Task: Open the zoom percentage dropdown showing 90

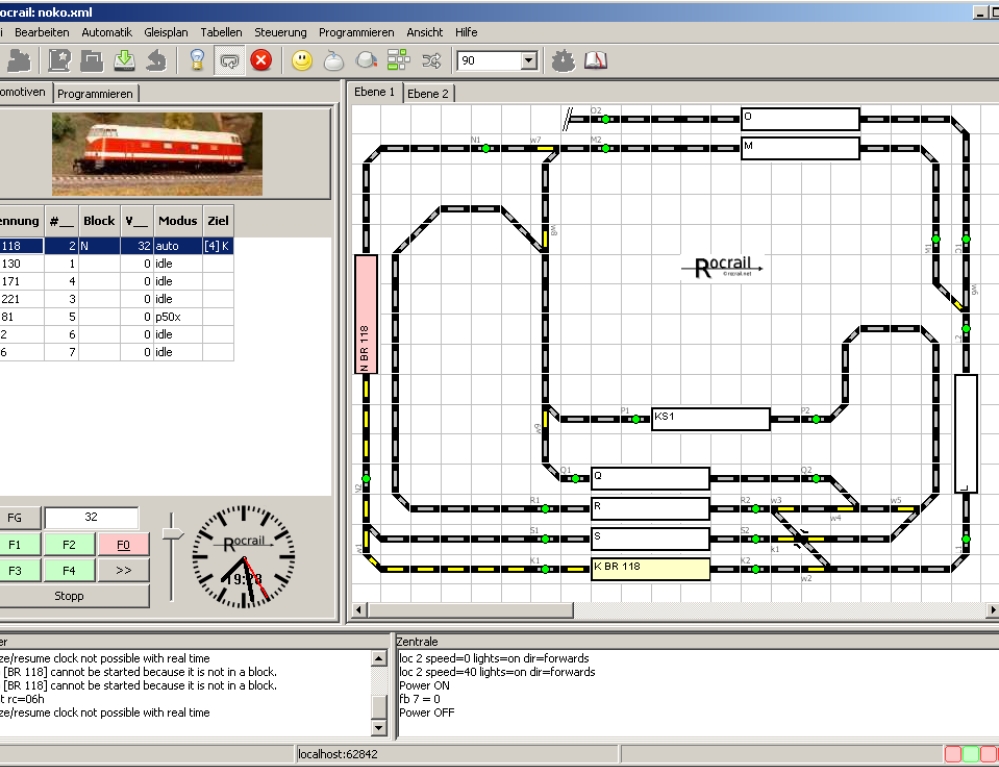Action: tap(529, 61)
